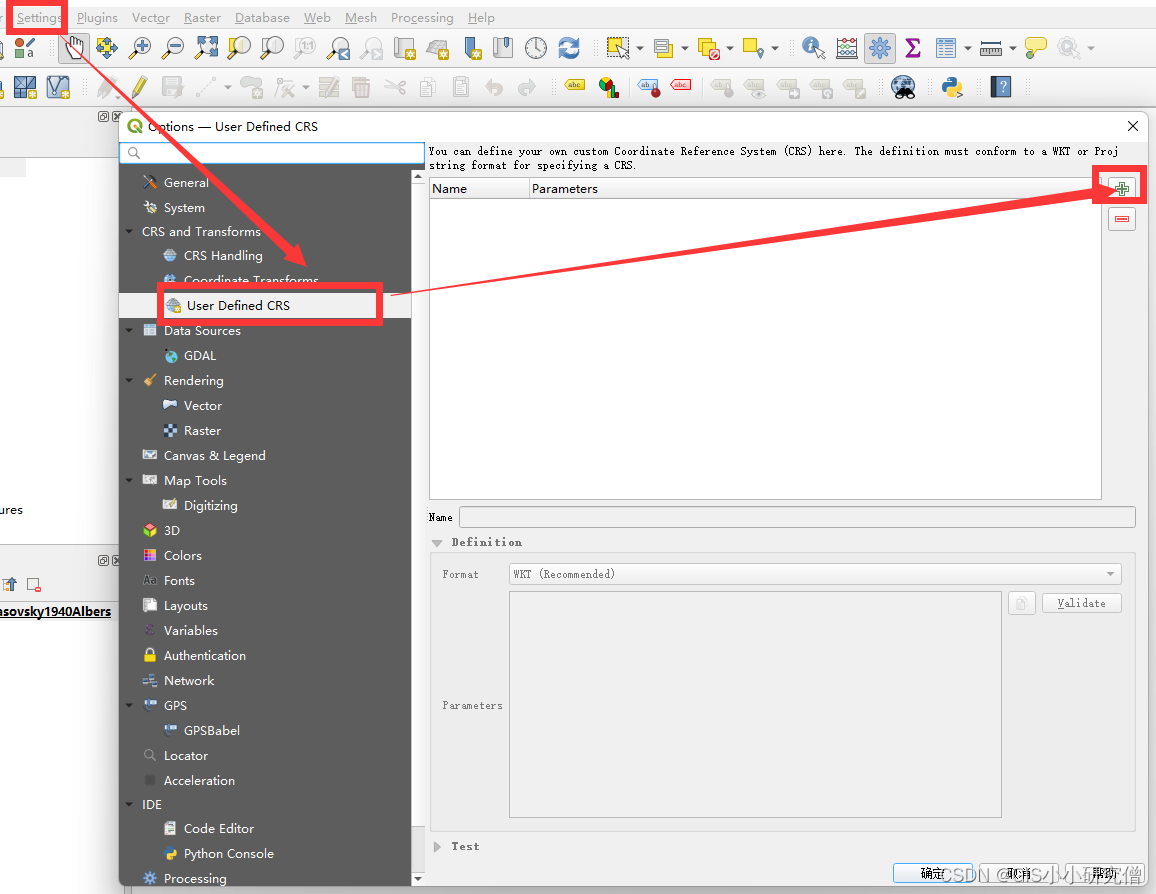Click the options search field
This screenshot has height=894, width=1156.
click(x=272, y=153)
